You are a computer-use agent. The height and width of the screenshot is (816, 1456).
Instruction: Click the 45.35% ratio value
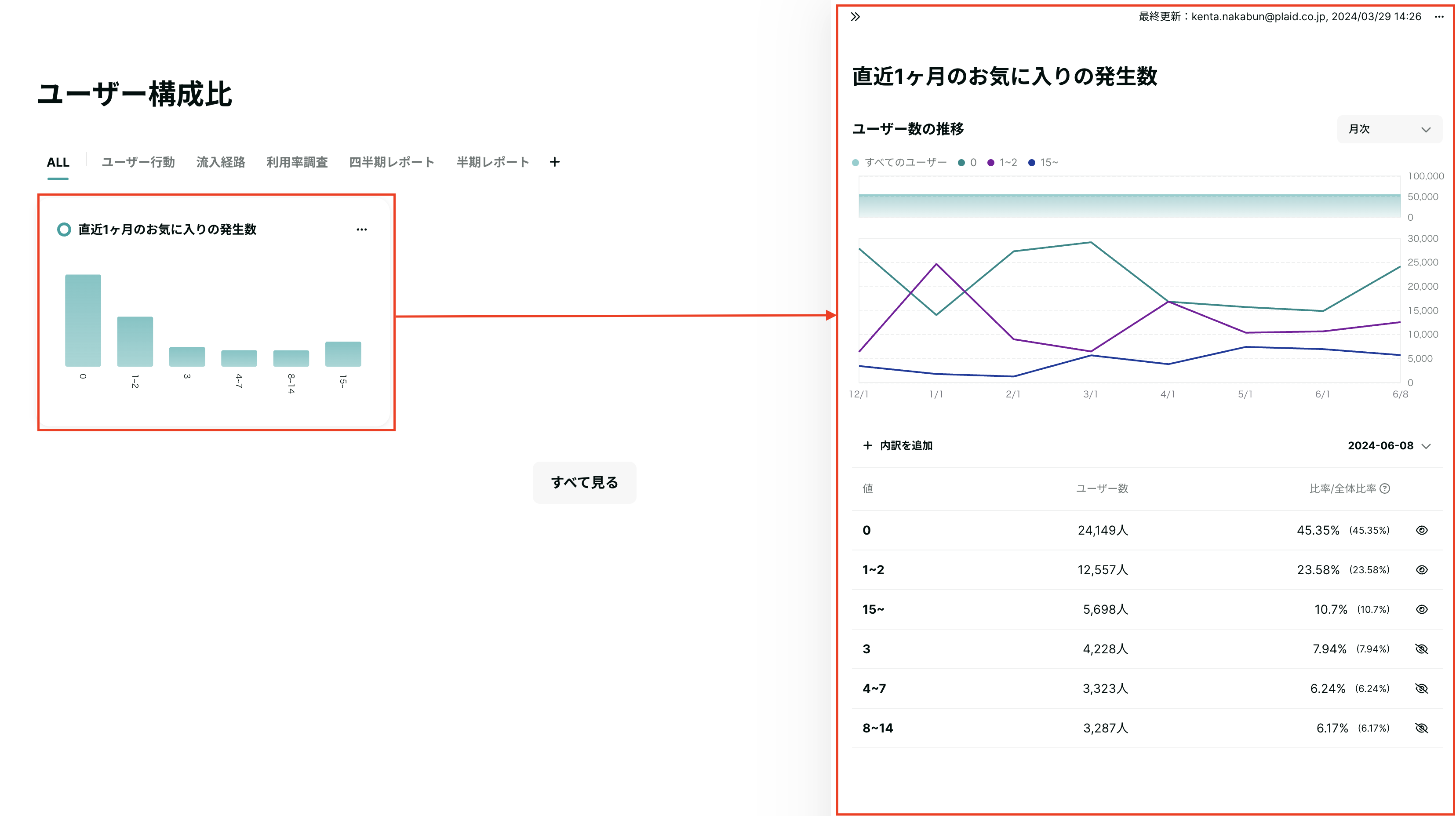1318,531
